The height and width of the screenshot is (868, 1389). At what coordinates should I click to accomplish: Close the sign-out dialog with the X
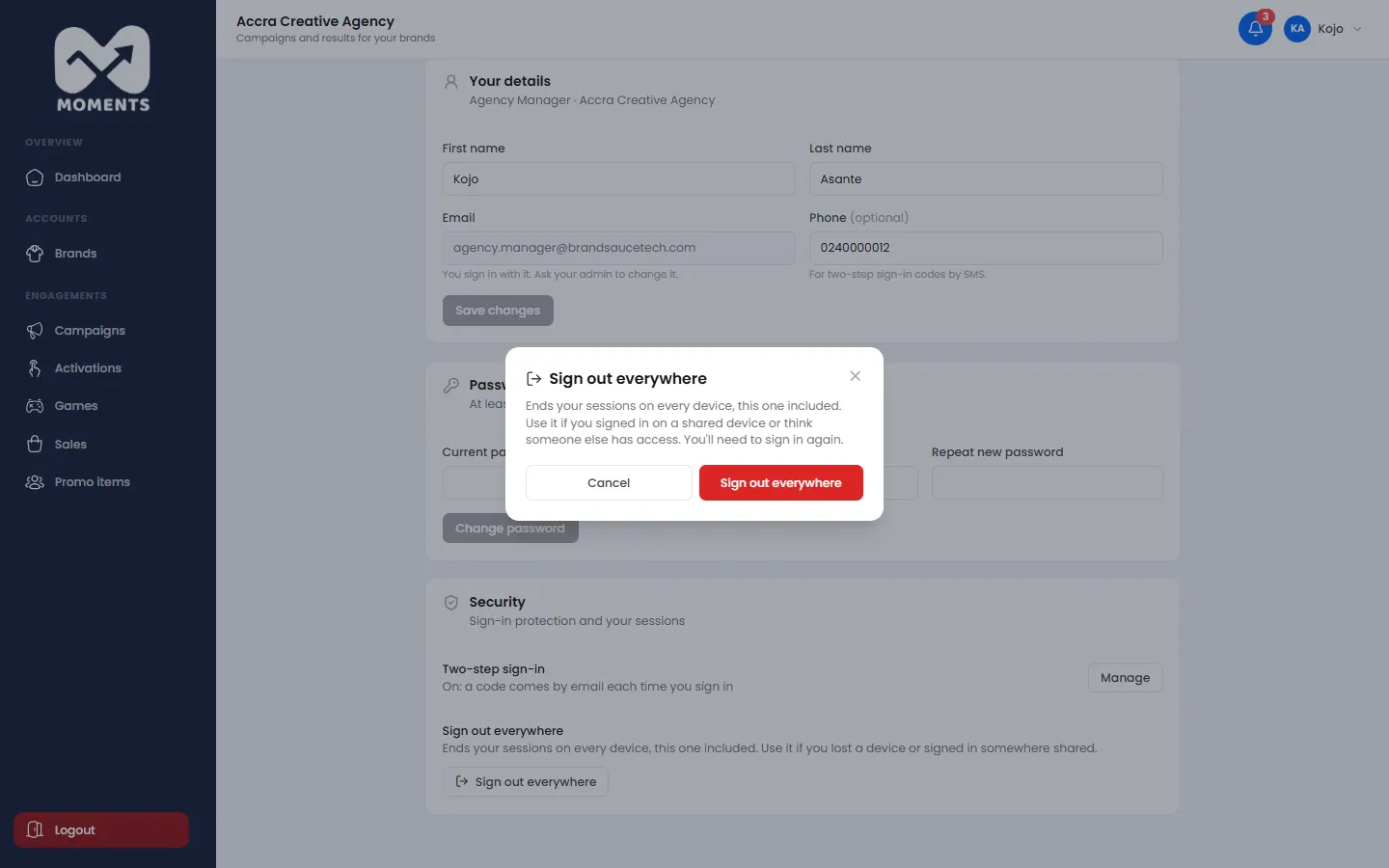855,376
